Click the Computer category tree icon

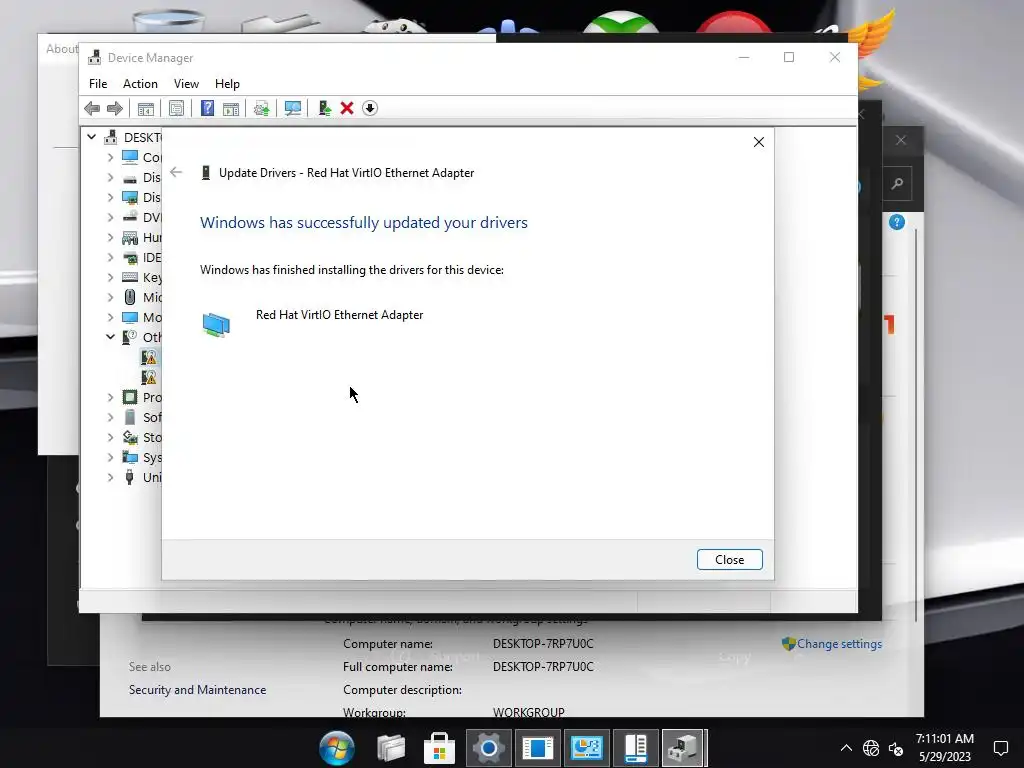click(130, 157)
